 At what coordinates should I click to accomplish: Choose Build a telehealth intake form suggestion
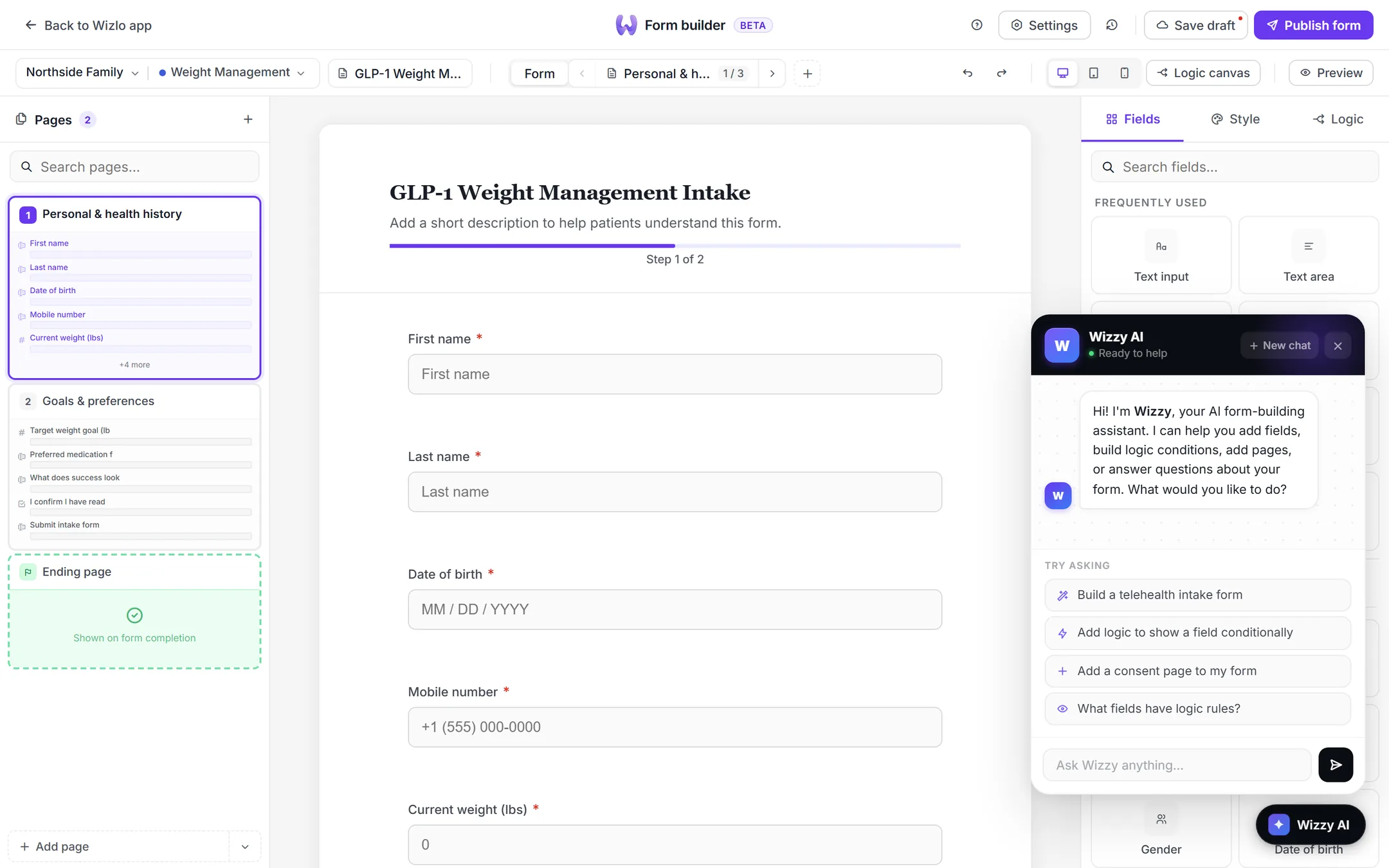click(x=1197, y=595)
